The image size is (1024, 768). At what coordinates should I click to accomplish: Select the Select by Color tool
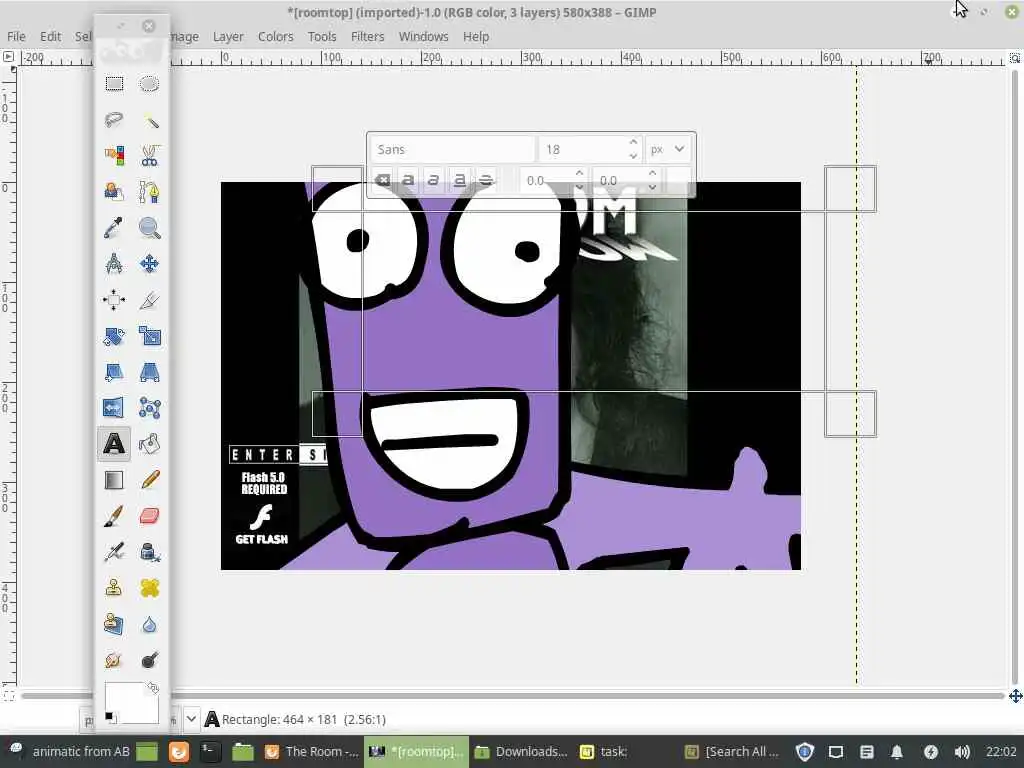click(x=114, y=156)
